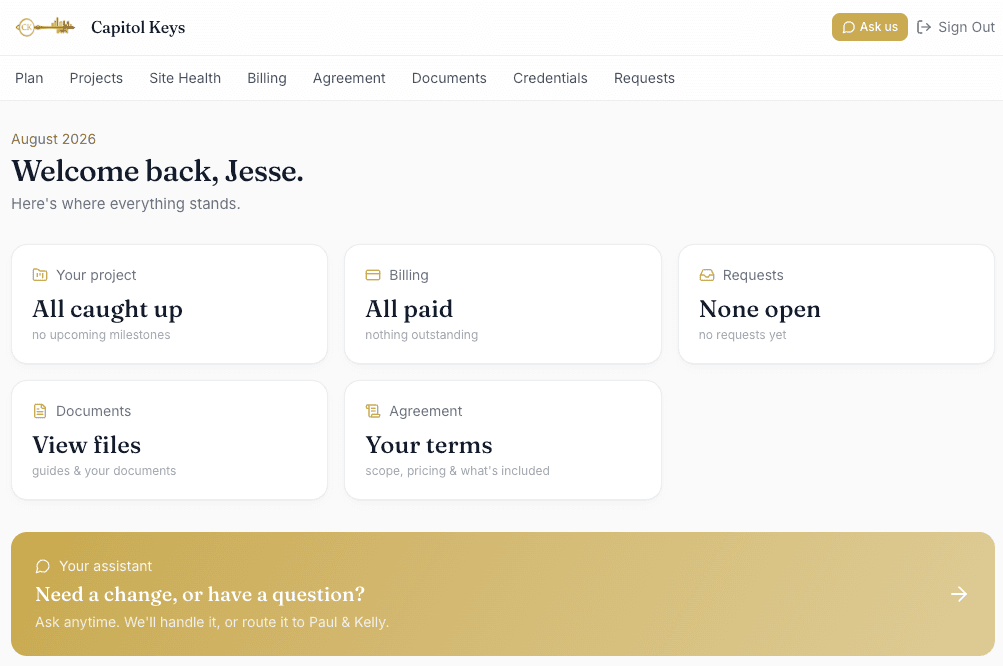
Task: Click the right arrow in assistant banner
Action: pyautogui.click(x=959, y=594)
